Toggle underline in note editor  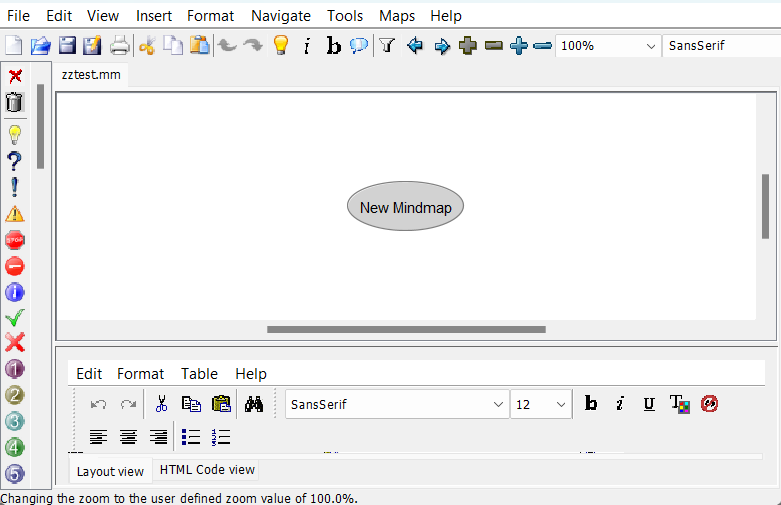[x=649, y=404]
